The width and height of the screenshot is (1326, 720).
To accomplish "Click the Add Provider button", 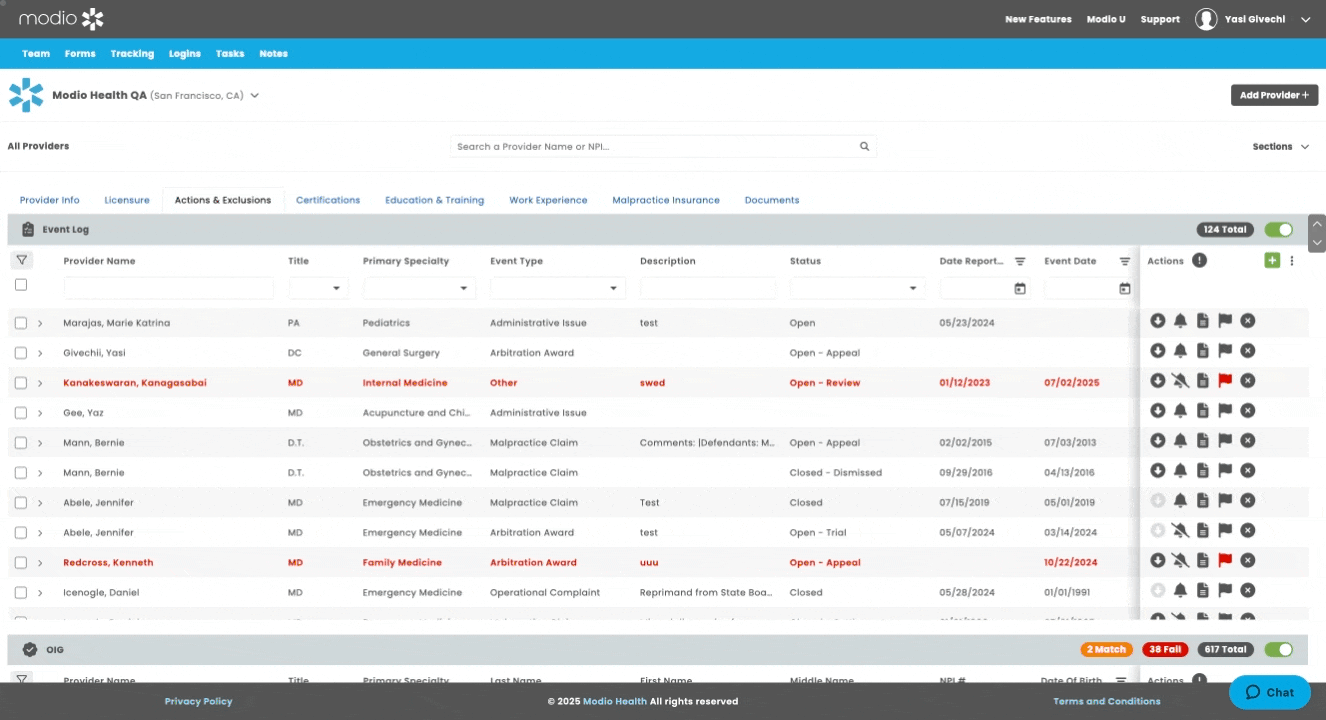I will [1274, 95].
